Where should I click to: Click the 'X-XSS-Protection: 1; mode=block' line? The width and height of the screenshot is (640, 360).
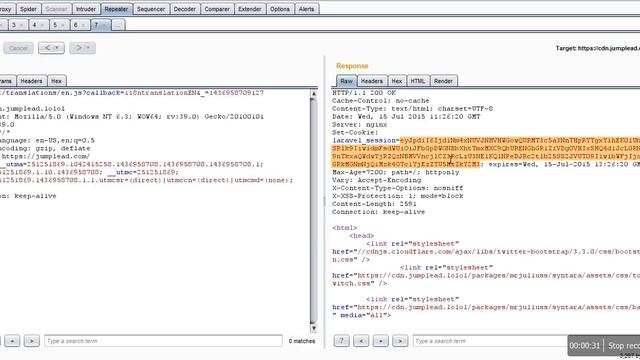(x=398, y=196)
